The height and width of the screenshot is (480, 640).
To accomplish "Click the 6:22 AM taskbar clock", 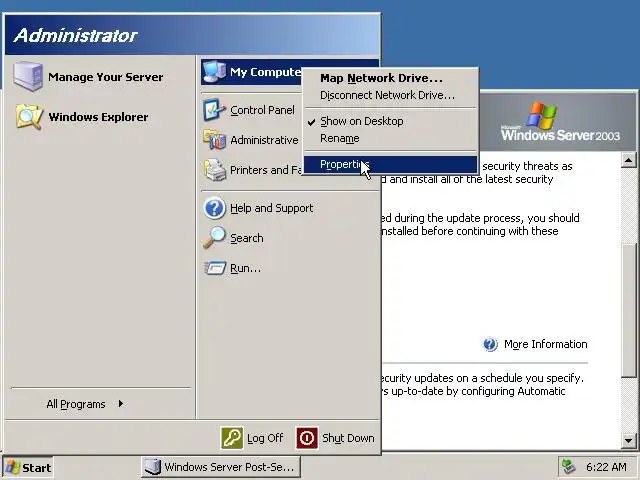I will [606, 467].
